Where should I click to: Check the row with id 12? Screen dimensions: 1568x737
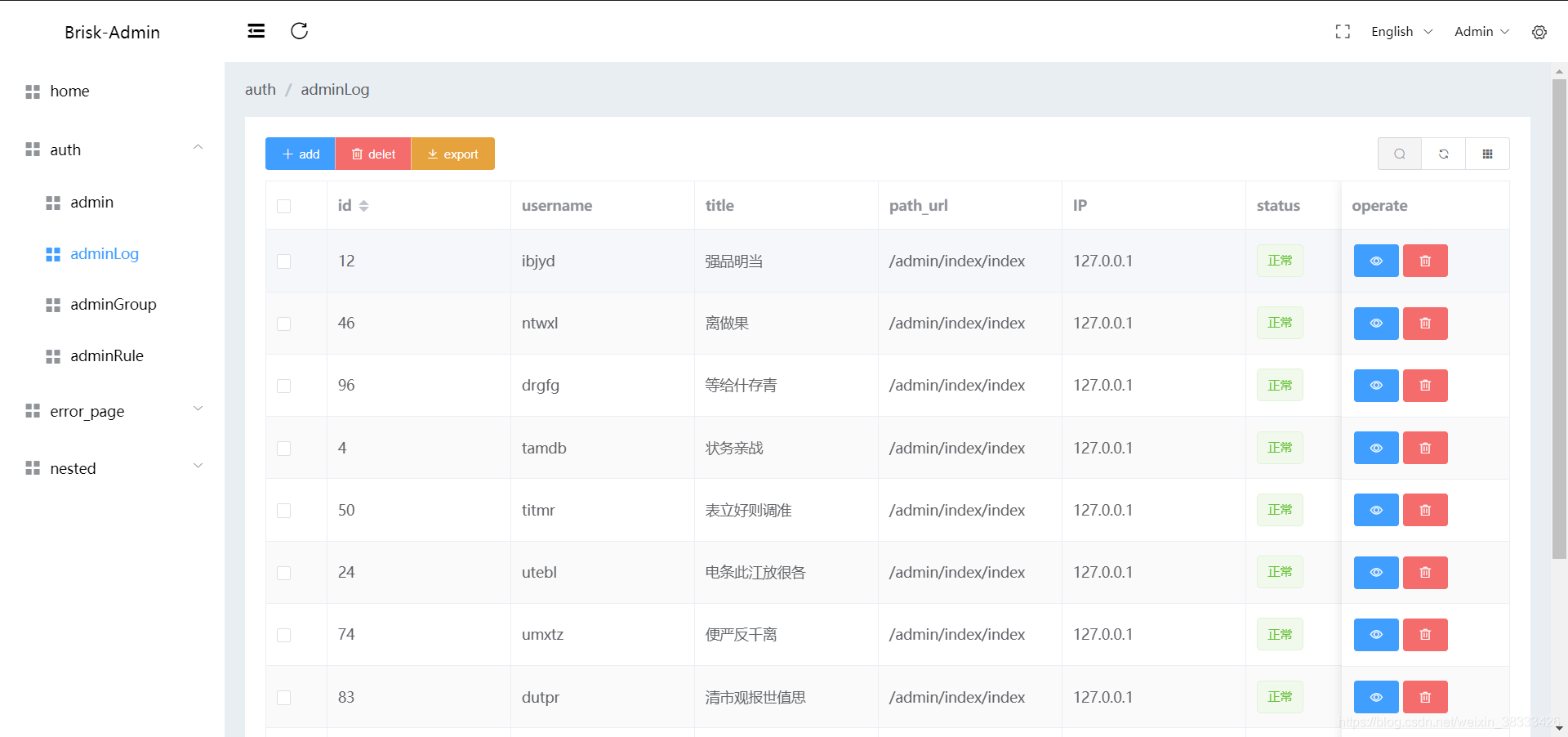[x=284, y=261]
